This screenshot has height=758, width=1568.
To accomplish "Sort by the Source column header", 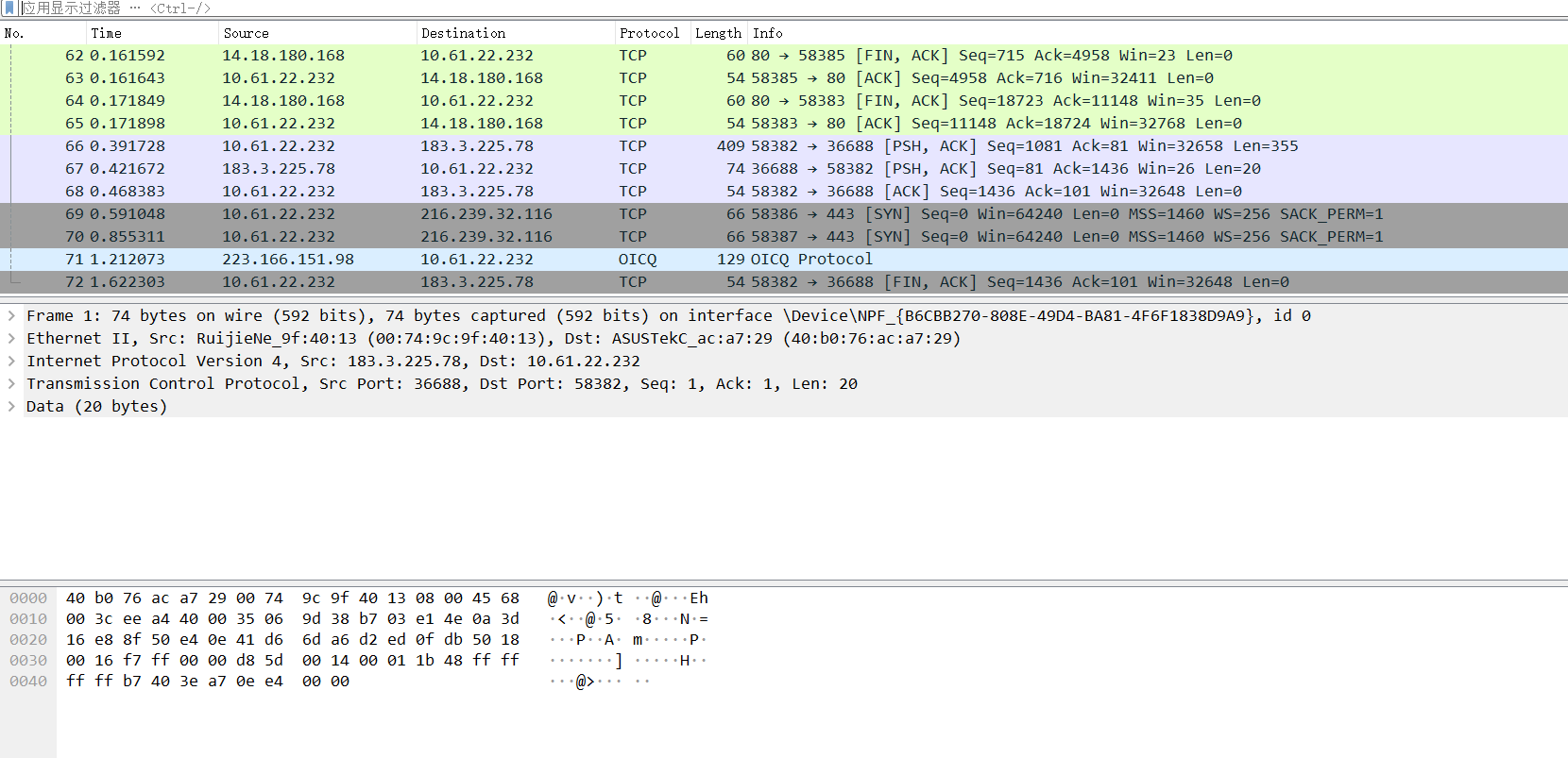I will tap(318, 33).
